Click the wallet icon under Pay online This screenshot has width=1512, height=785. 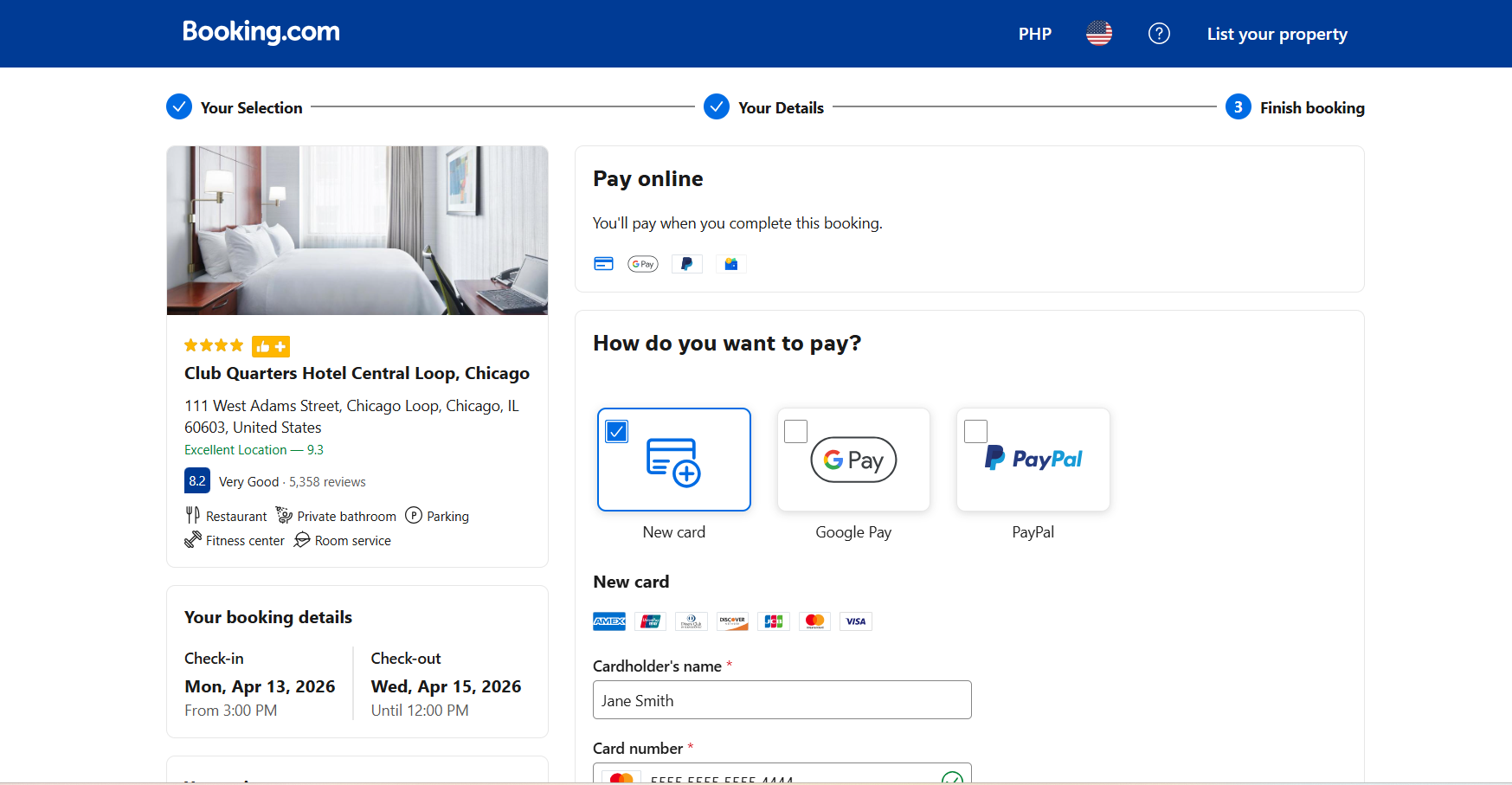(731, 264)
